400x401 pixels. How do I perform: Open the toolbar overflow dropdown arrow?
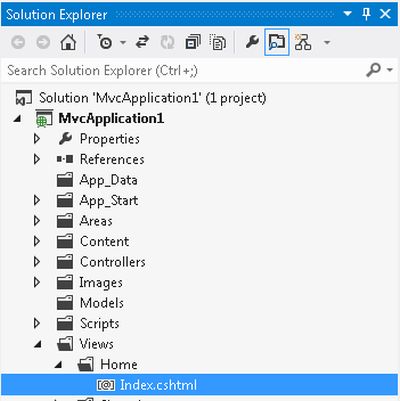[x=327, y=43]
